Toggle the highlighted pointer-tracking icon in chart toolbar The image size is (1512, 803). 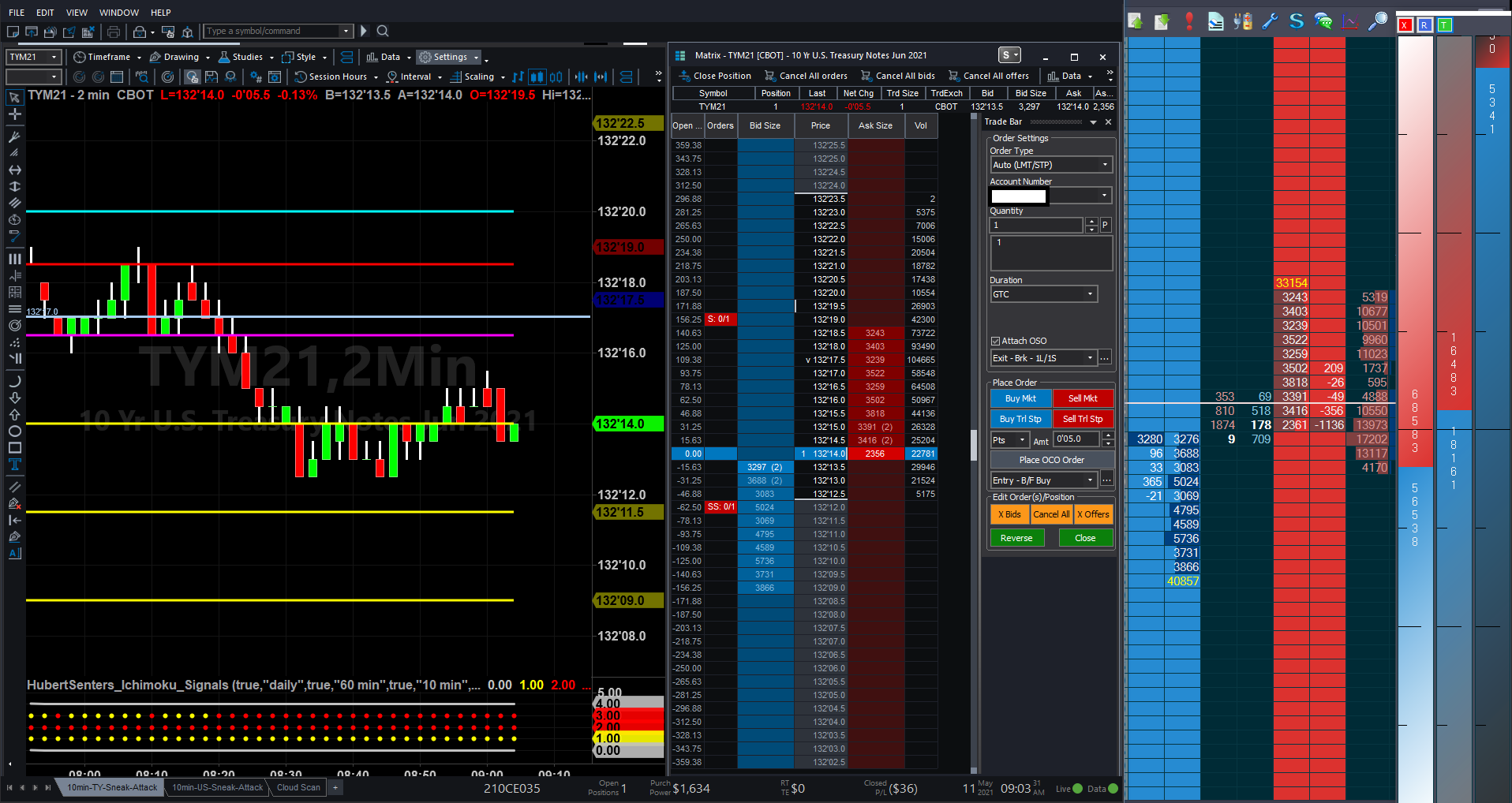tap(192, 77)
